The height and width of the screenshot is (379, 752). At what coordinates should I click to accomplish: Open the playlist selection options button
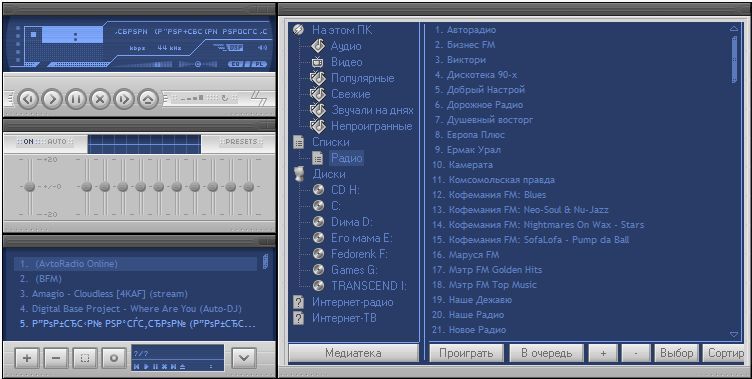tap(85, 358)
